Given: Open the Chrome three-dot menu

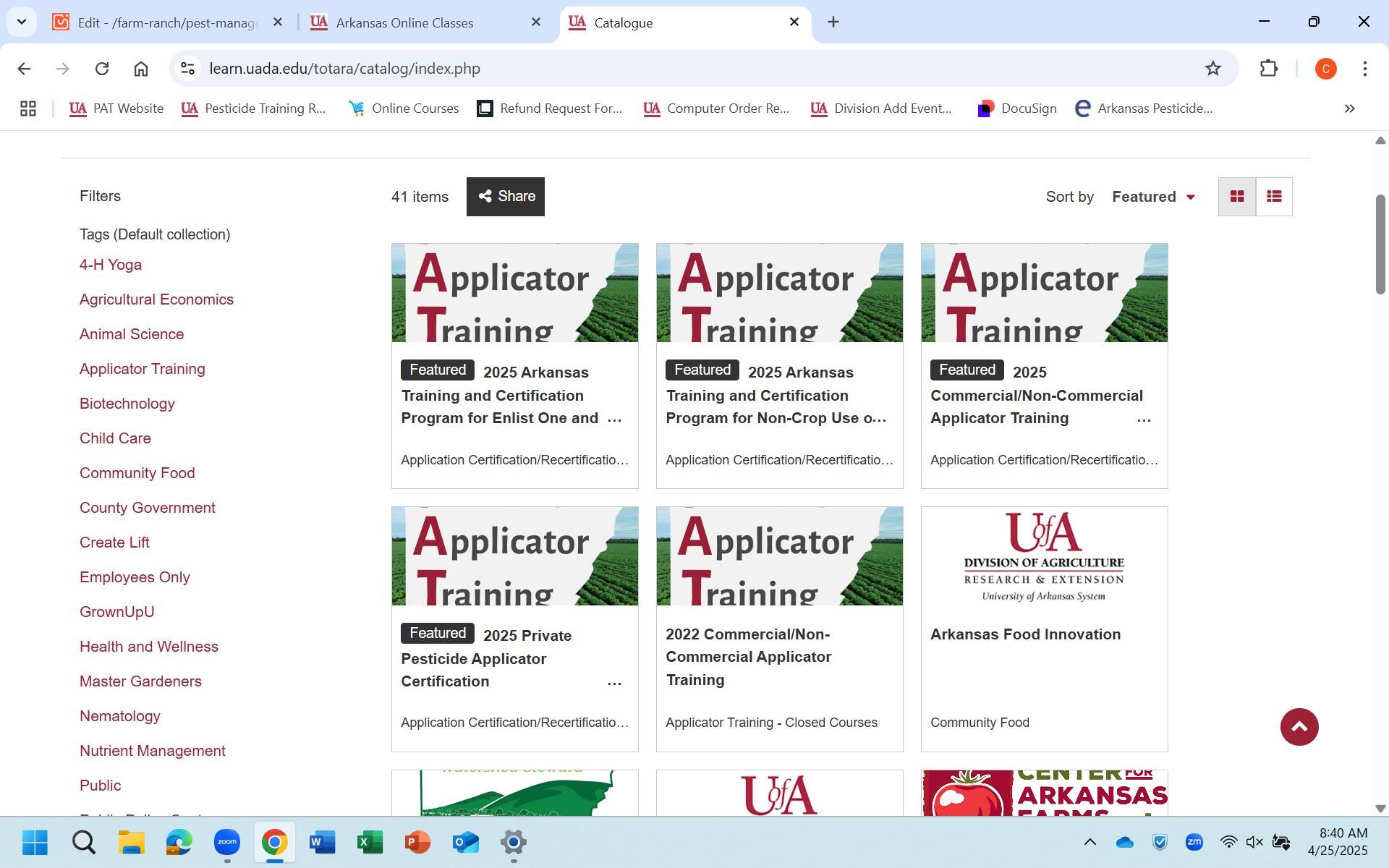Looking at the screenshot, I should click(1365, 69).
